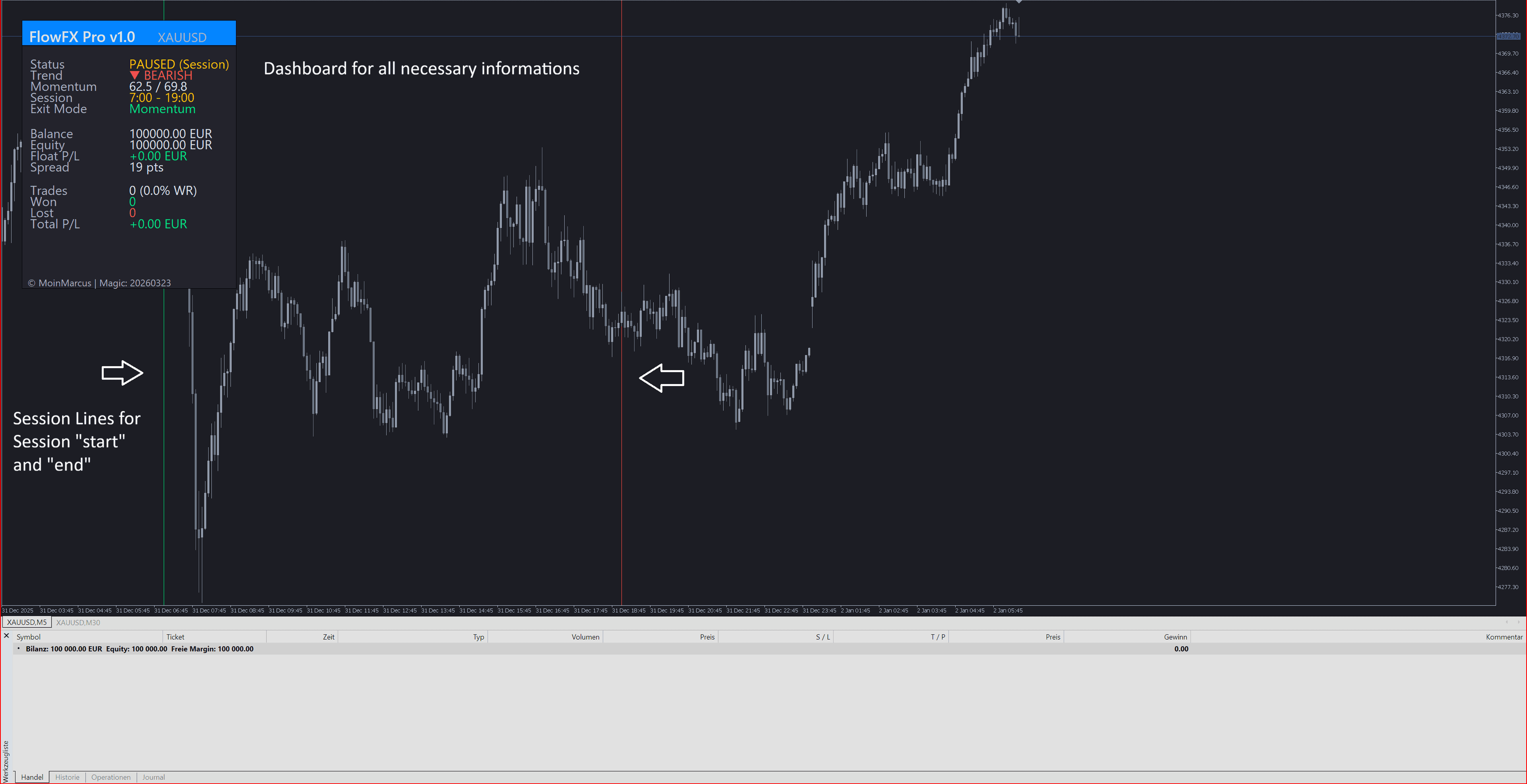Screen dimensions: 1527x784
Task: Click the 31 Dec 12:45 time axis label
Action: click(x=400, y=610)
